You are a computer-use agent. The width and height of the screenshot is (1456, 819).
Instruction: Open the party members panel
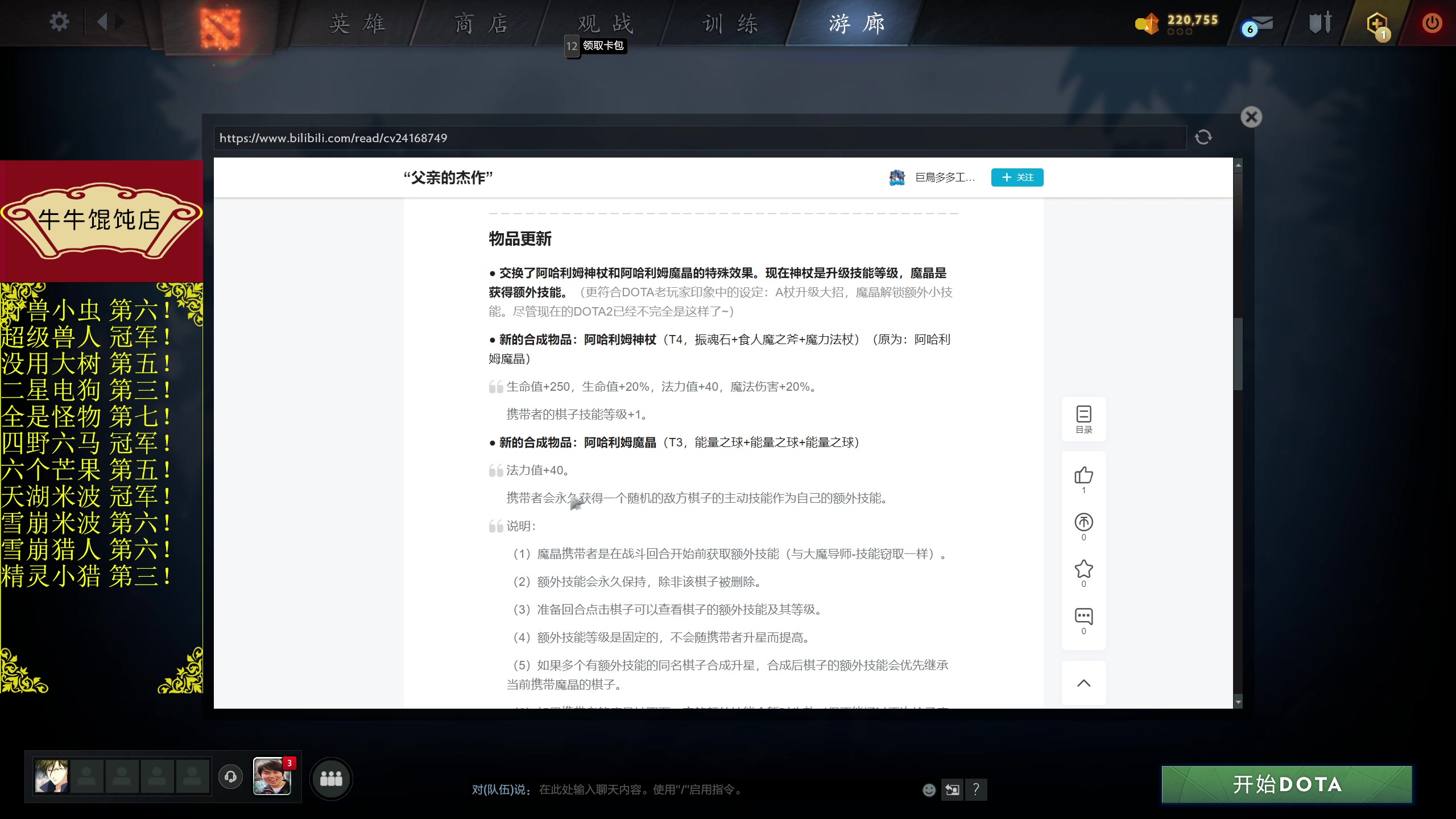pos(331,779)
